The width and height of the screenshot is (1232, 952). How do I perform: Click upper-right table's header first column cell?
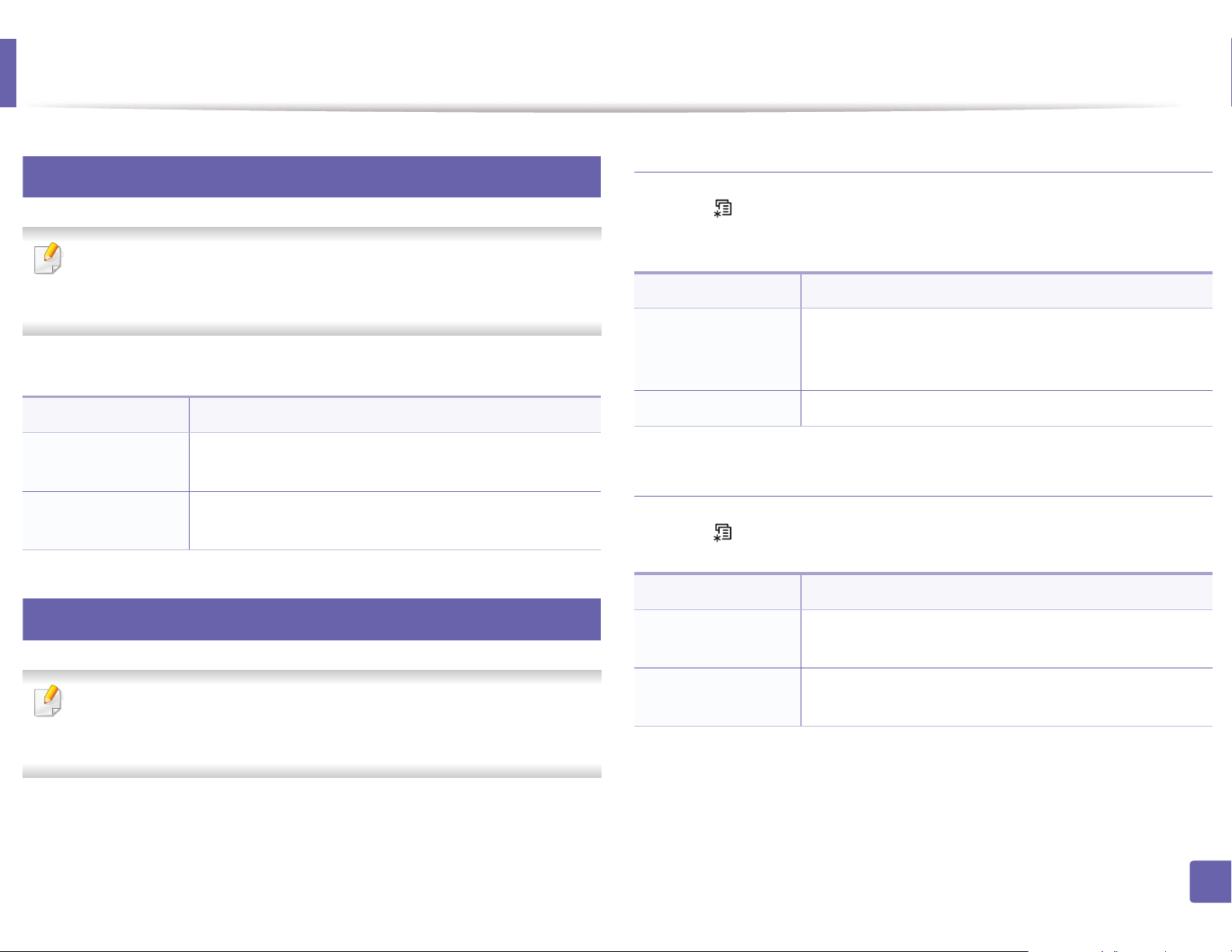click(x=717, y=291)
